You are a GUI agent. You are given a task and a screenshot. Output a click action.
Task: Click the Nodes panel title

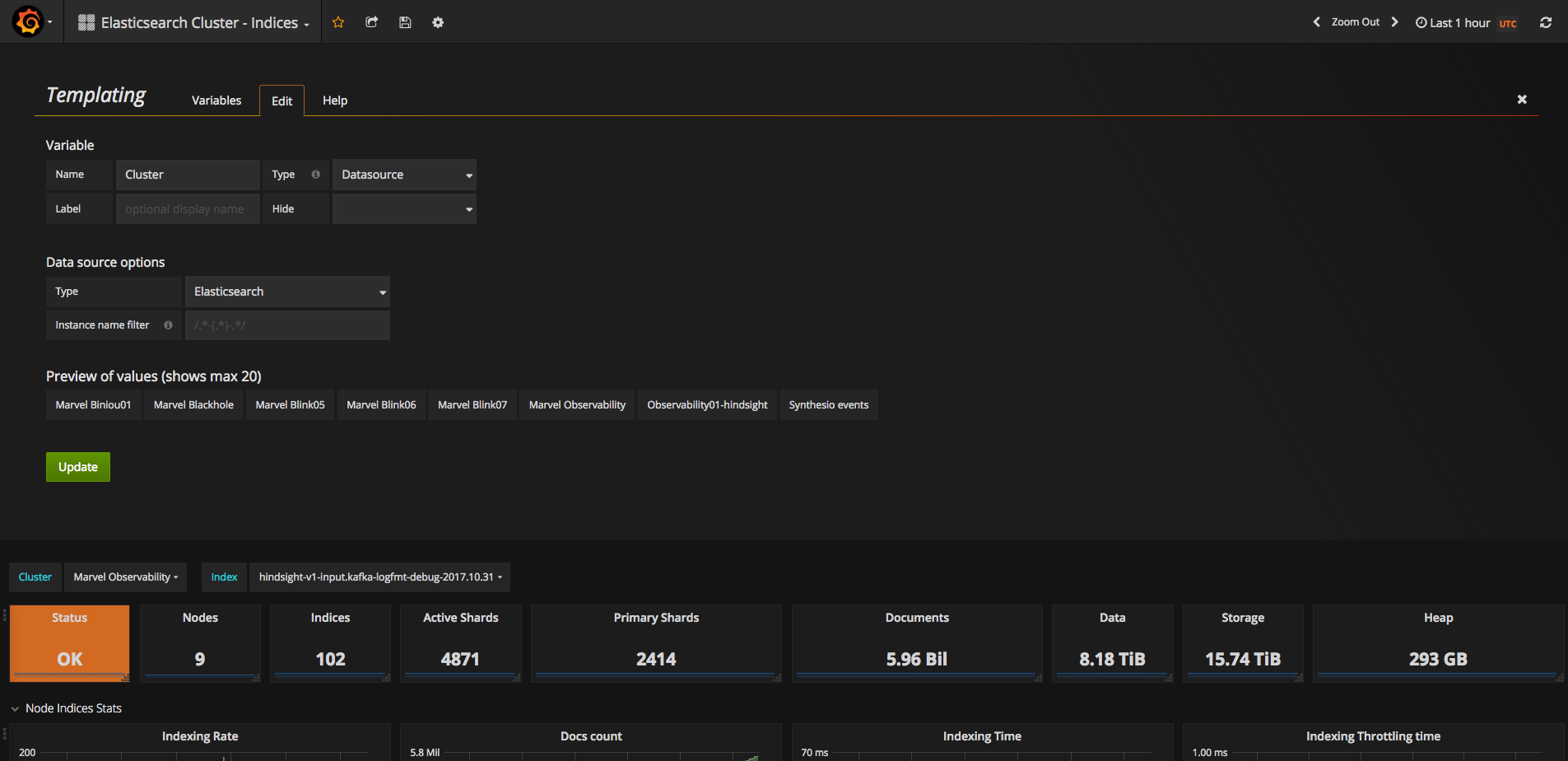[x=200, y=618]
